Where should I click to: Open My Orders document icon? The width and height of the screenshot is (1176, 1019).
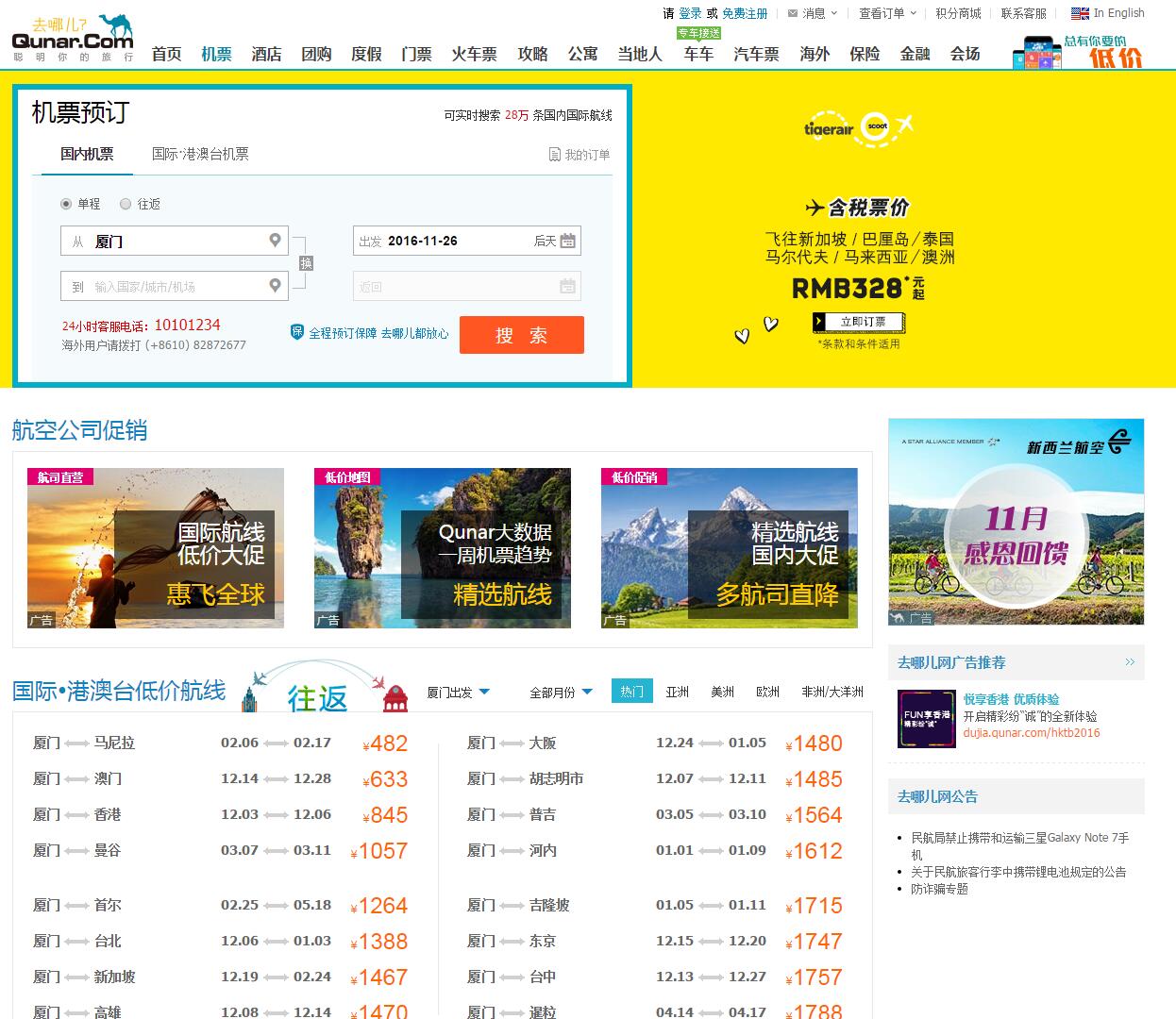pos(555,154)
